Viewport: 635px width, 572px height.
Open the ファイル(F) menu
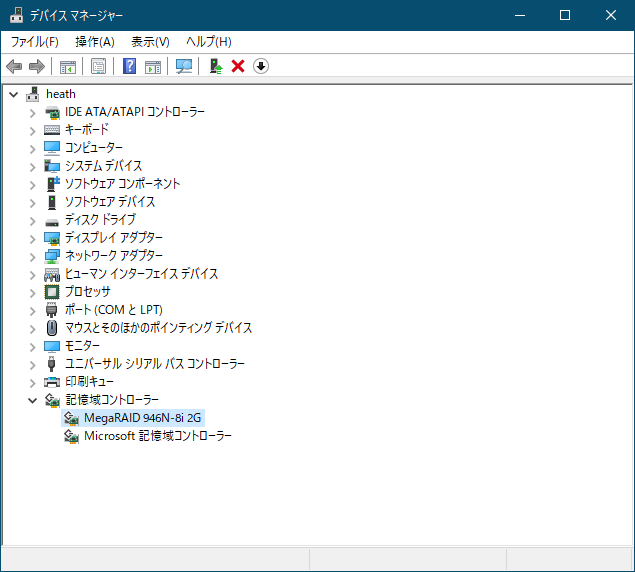click(34, 42)
